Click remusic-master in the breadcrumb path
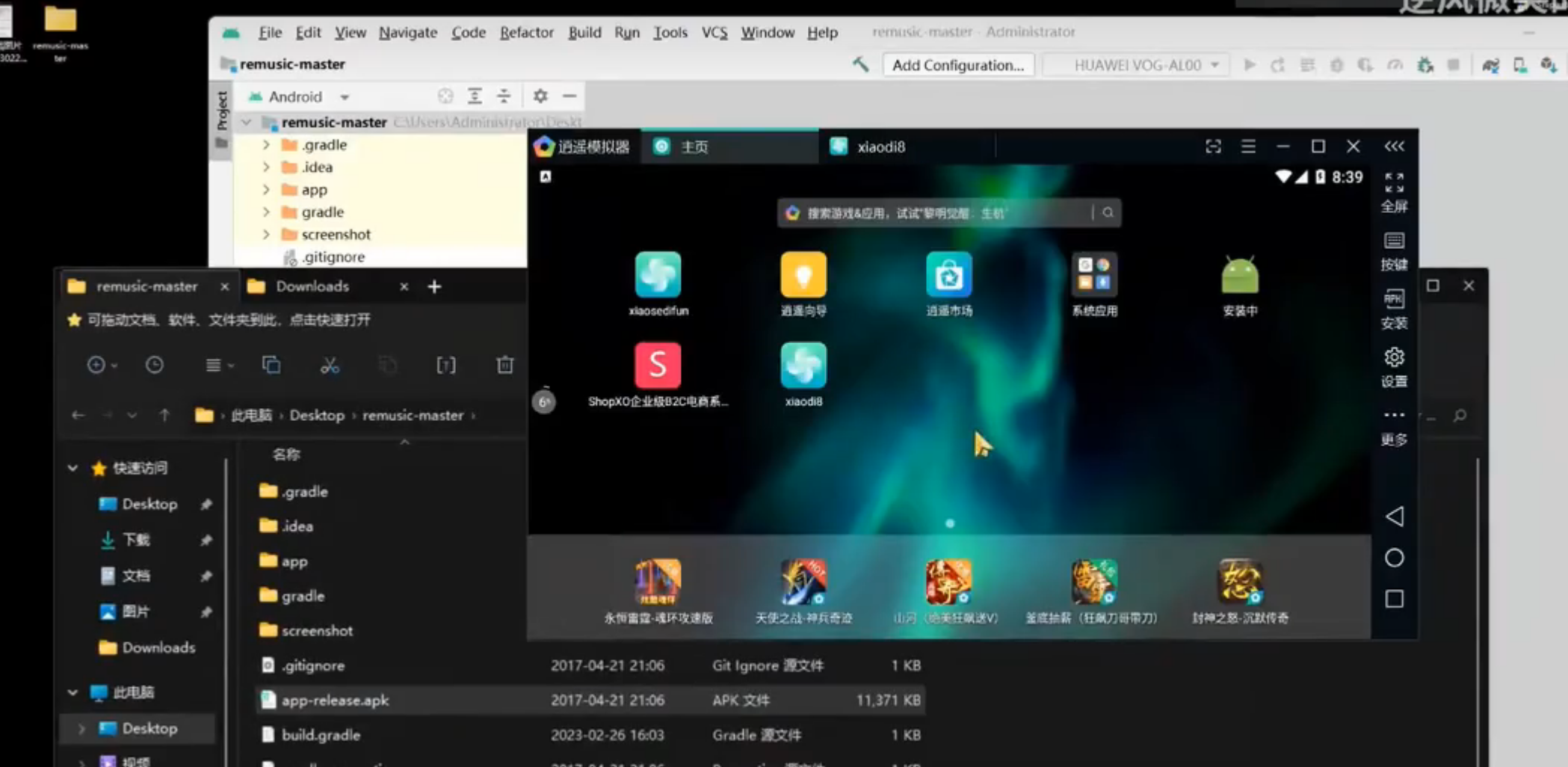1568x767 pixels. 413,415
